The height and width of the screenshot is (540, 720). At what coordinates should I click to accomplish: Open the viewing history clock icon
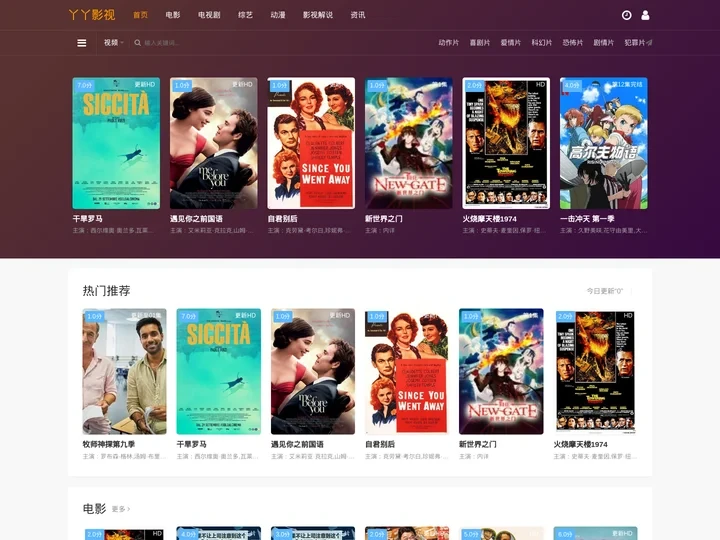coord(626,15)
